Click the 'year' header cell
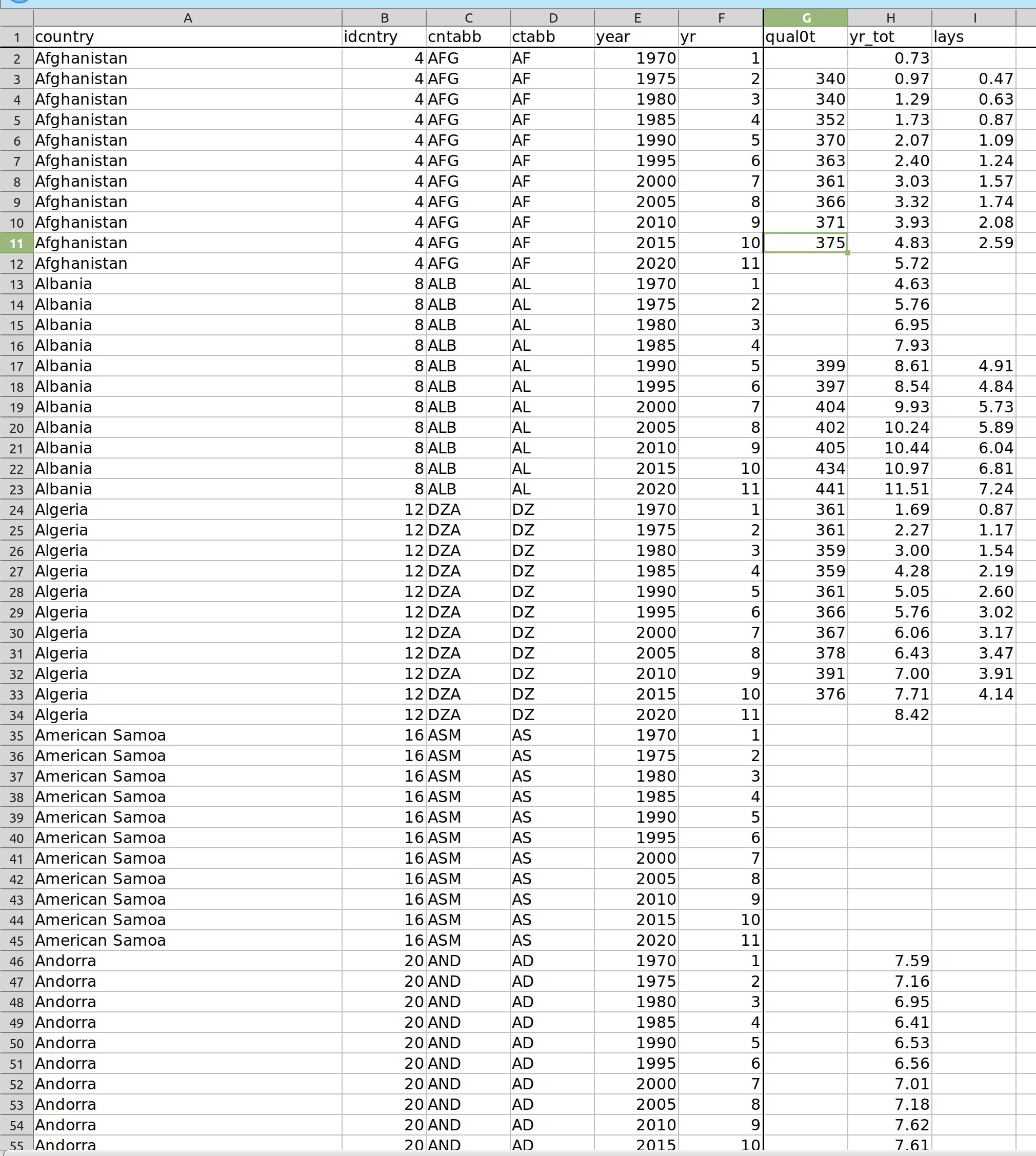 tap(636, 37)
